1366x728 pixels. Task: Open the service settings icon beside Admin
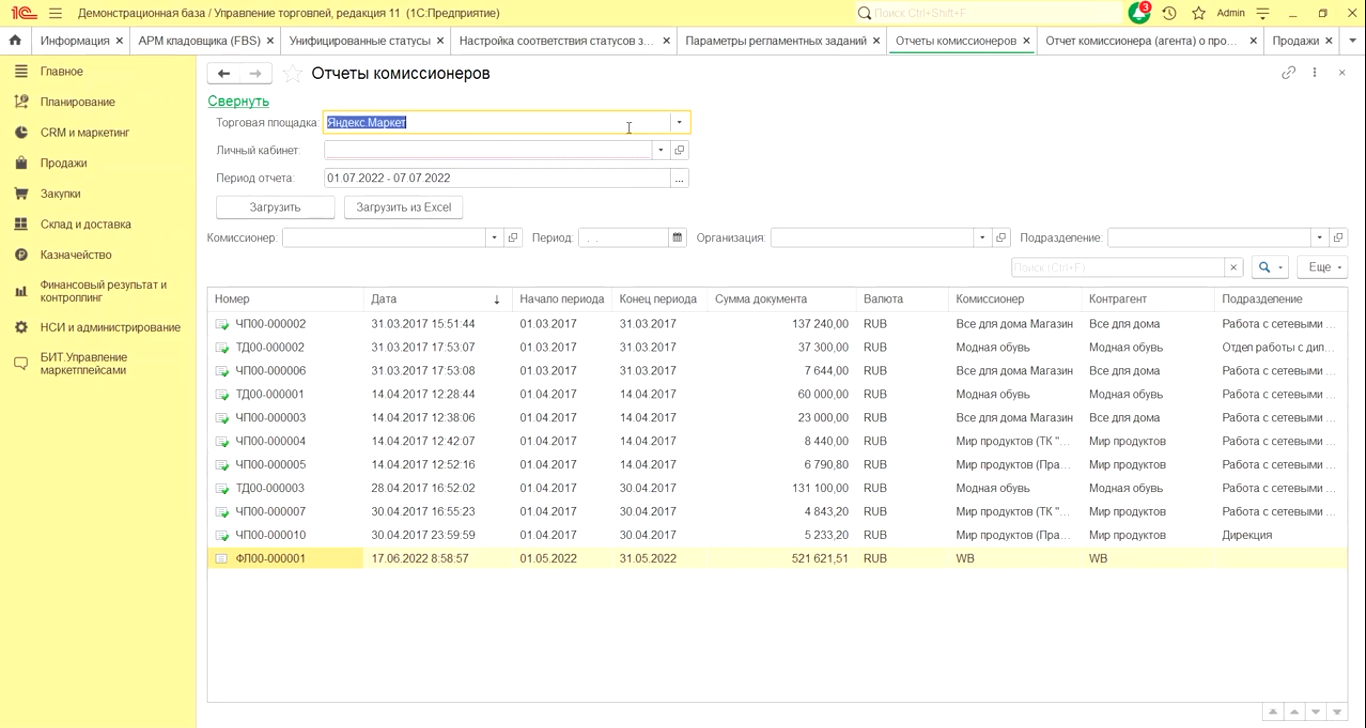(x=1263, y=13)
